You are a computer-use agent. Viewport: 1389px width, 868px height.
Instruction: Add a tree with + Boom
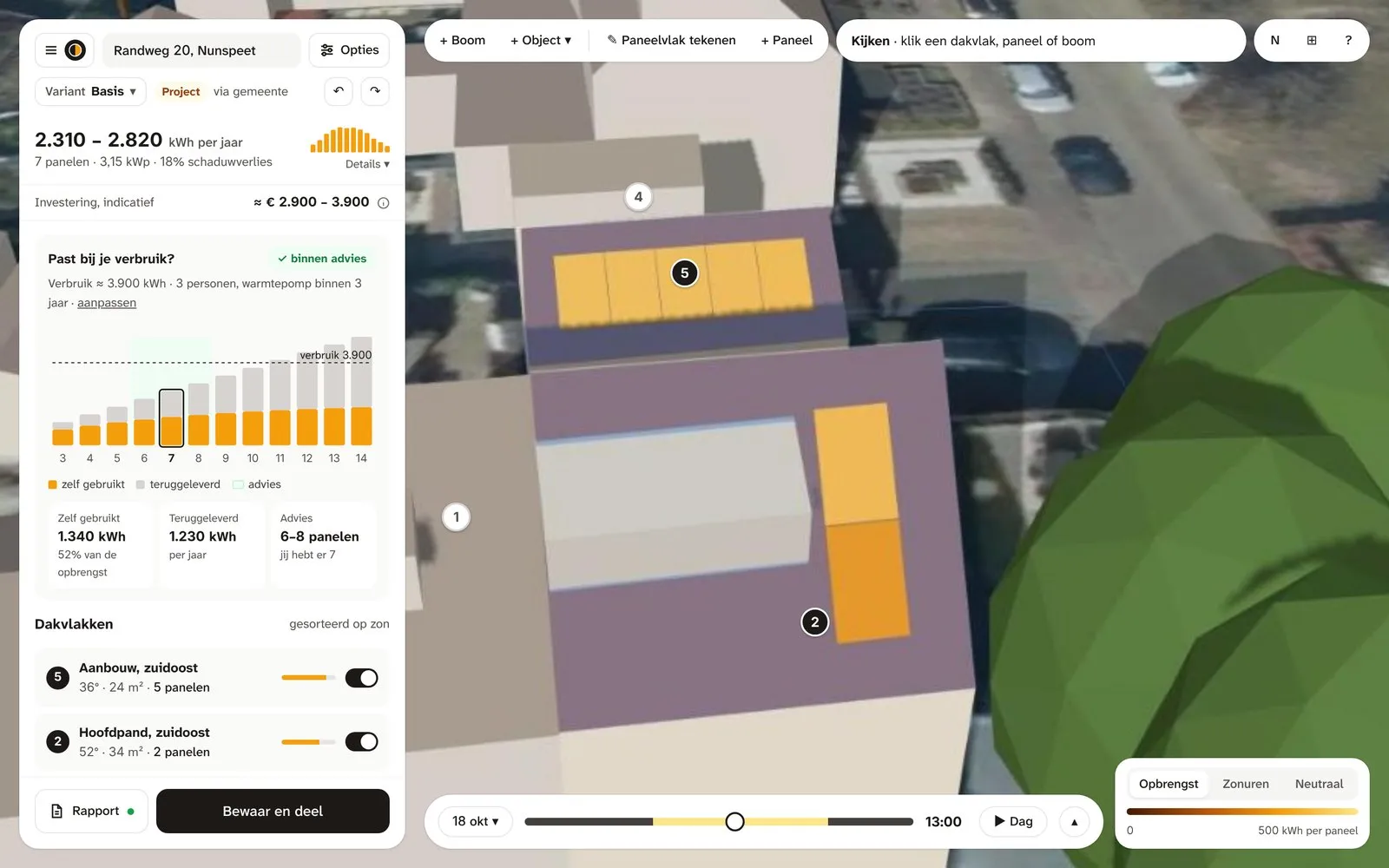[462, 41]
